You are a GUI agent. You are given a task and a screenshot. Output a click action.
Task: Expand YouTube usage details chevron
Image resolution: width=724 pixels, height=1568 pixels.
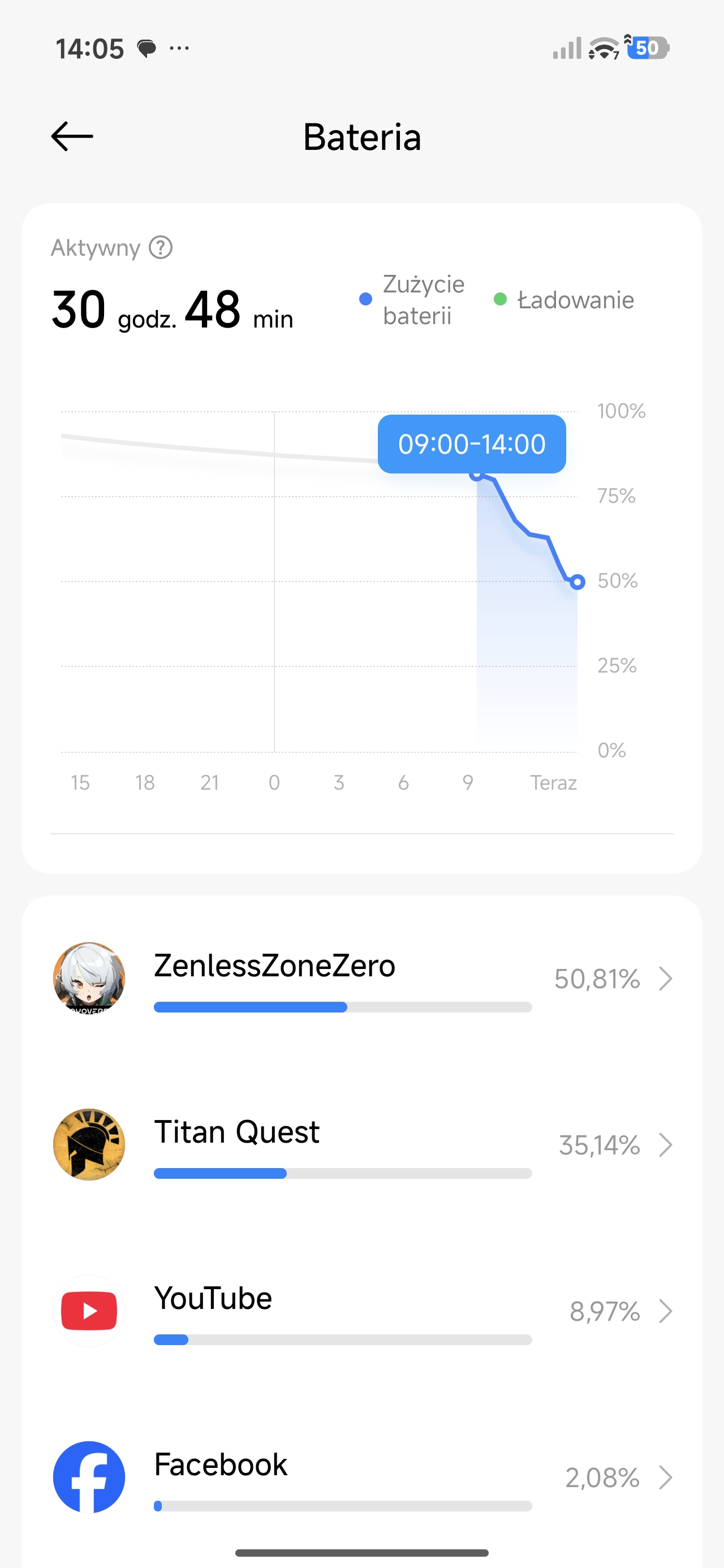[666, 1311]
